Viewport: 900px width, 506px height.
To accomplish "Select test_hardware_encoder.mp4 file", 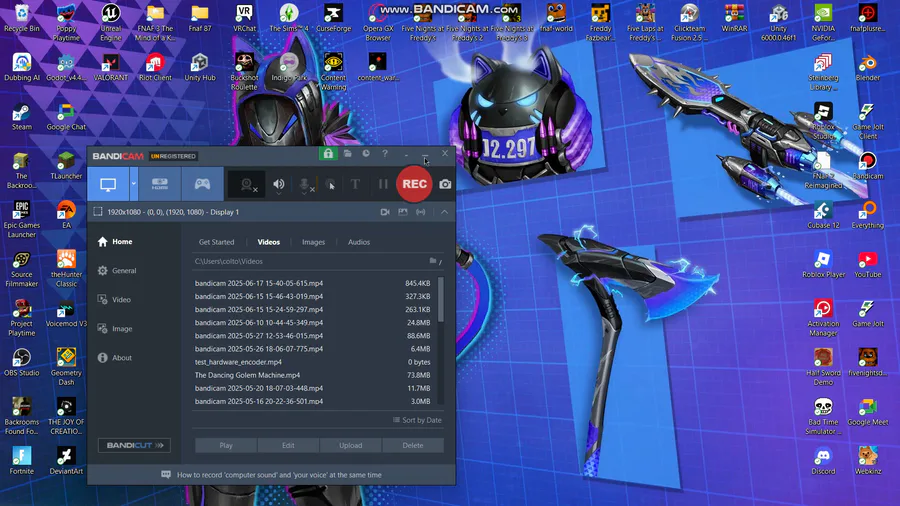I will tap(312, 362).
